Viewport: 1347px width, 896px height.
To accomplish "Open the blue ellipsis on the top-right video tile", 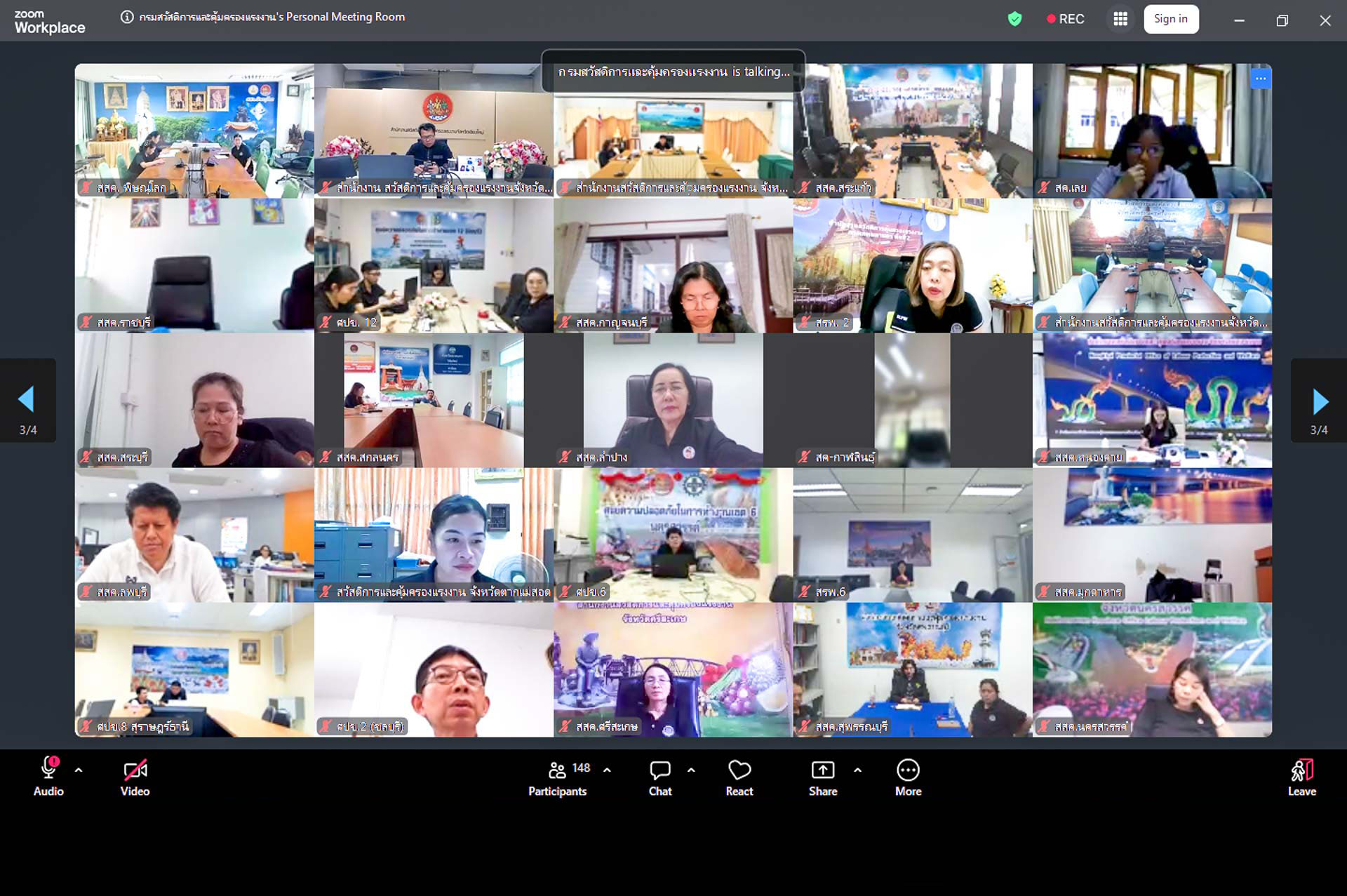I will tap(1260, 79).
